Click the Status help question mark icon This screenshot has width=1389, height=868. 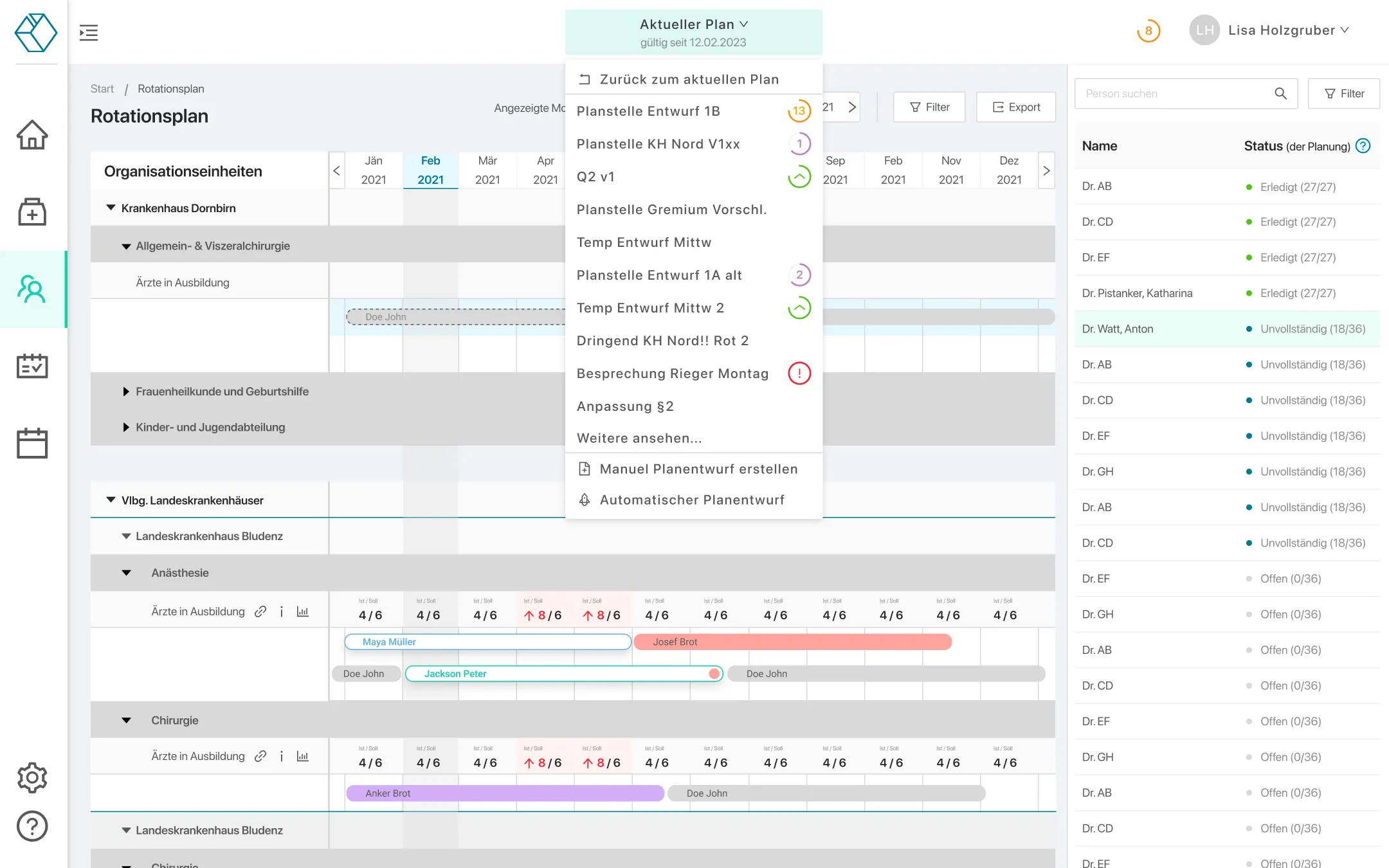pyautogui.click(x=1363, y=146)
